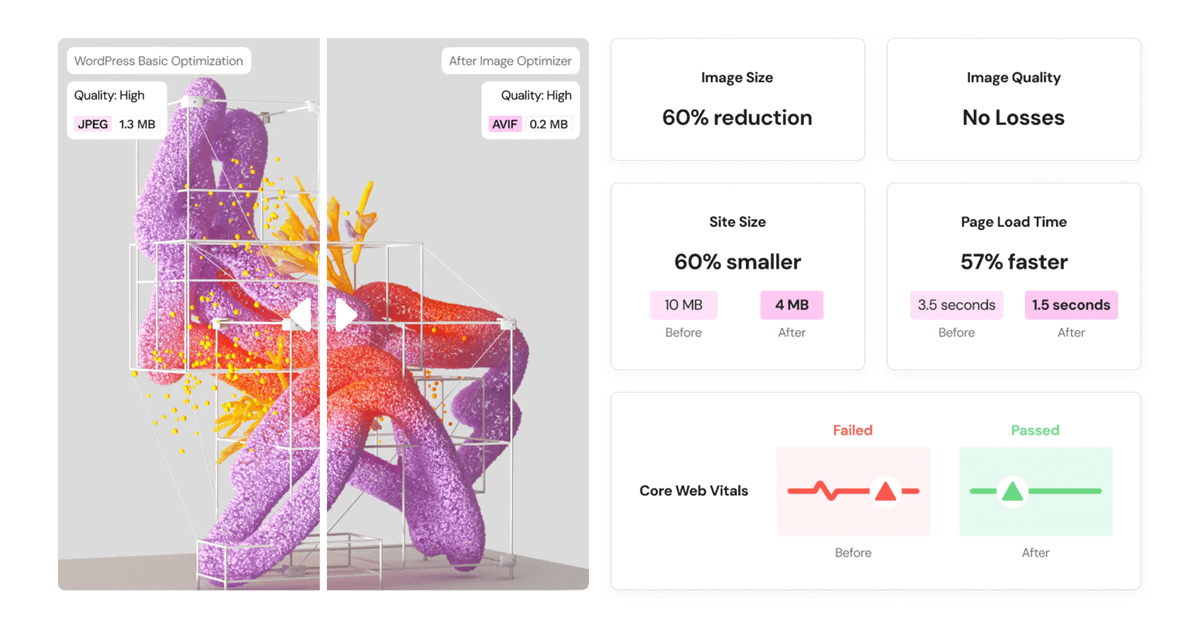Click the right arrow on the comparison slider
1200x625 pixels.
347,313
